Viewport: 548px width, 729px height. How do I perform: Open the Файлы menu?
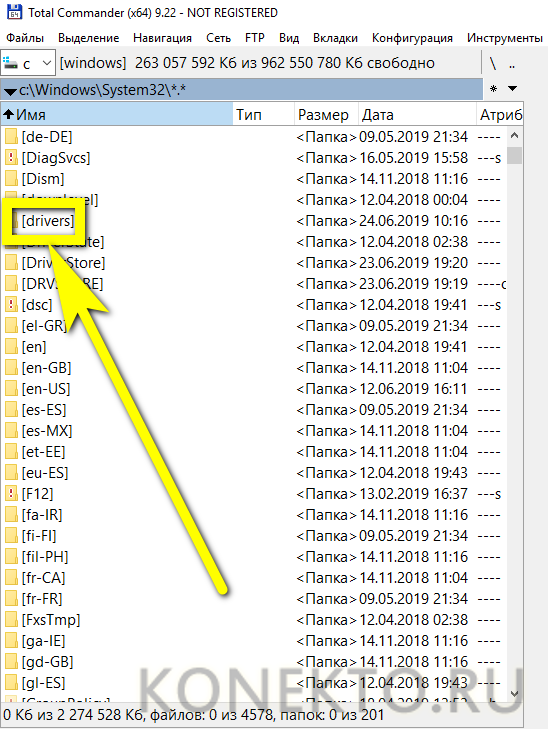25,38
